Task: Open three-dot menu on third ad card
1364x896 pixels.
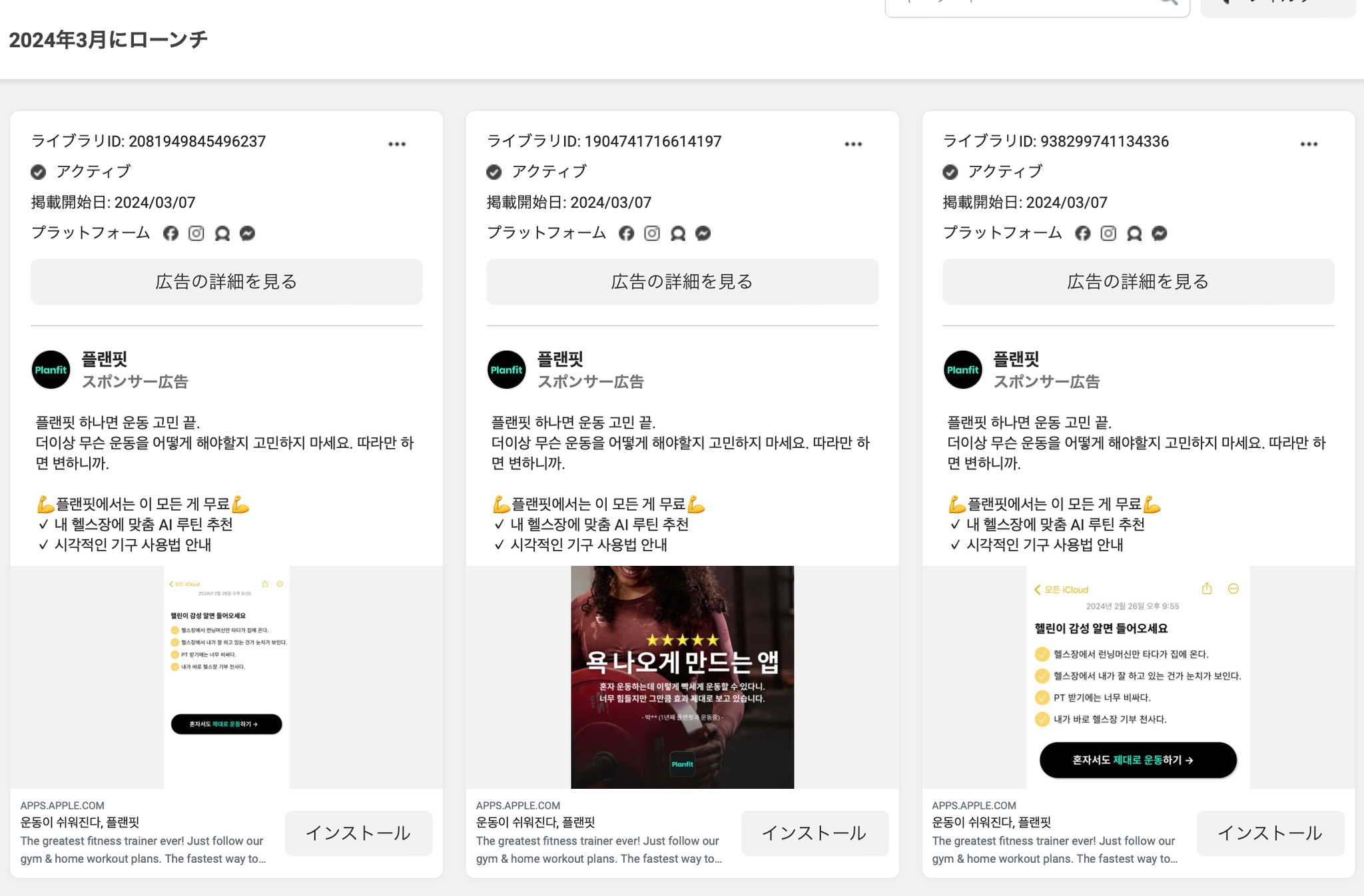Action: click(1309, 144)
